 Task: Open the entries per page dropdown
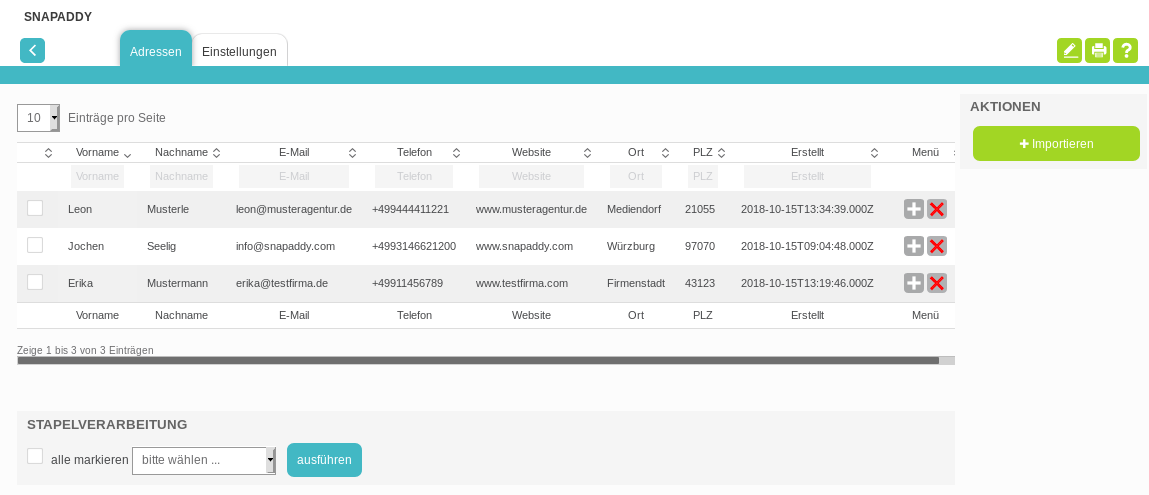38,118
